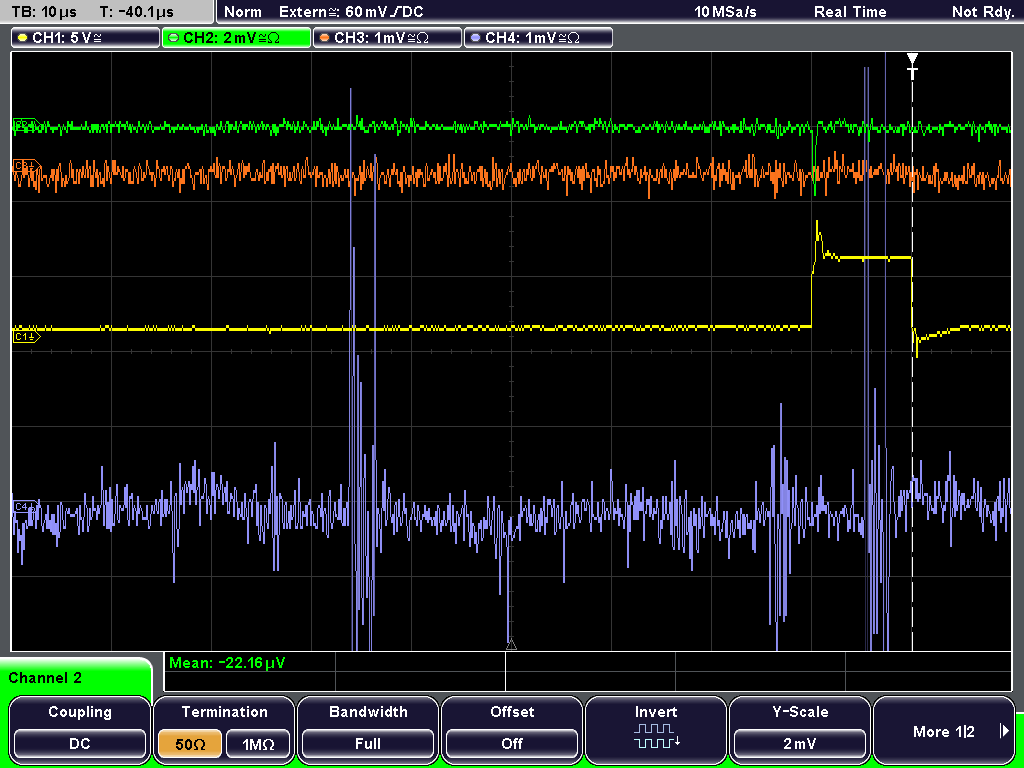Click the Real Time acquisition label
Screen dimensions: 1024x768
pyautogui.click(x=850, y=12)
